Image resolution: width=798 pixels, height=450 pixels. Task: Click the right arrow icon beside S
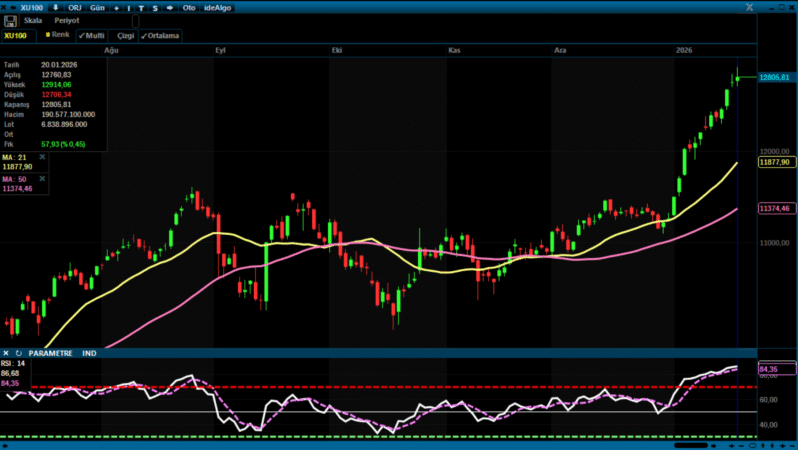point(168,7)
